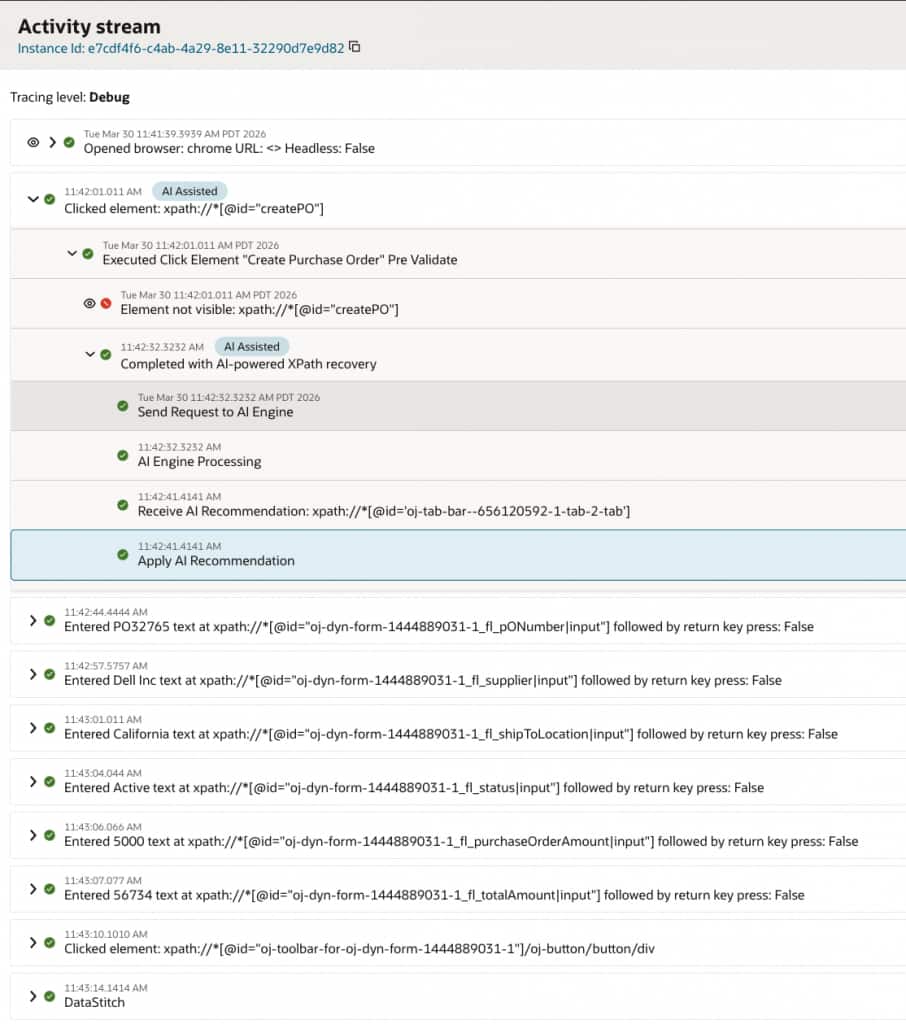Click AI Assisted badge on createPO entry
Image resolution: width=906 pixels, height=1024 pixels.
coord(190,191)
